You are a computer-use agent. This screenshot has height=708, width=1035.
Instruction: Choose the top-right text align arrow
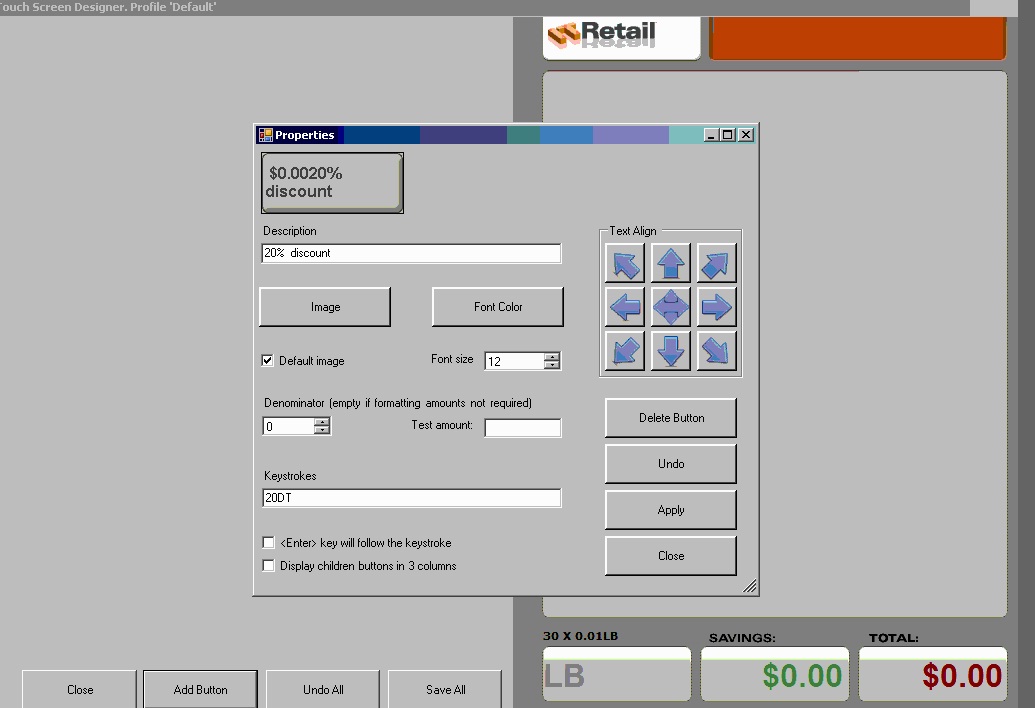point(716,263)
